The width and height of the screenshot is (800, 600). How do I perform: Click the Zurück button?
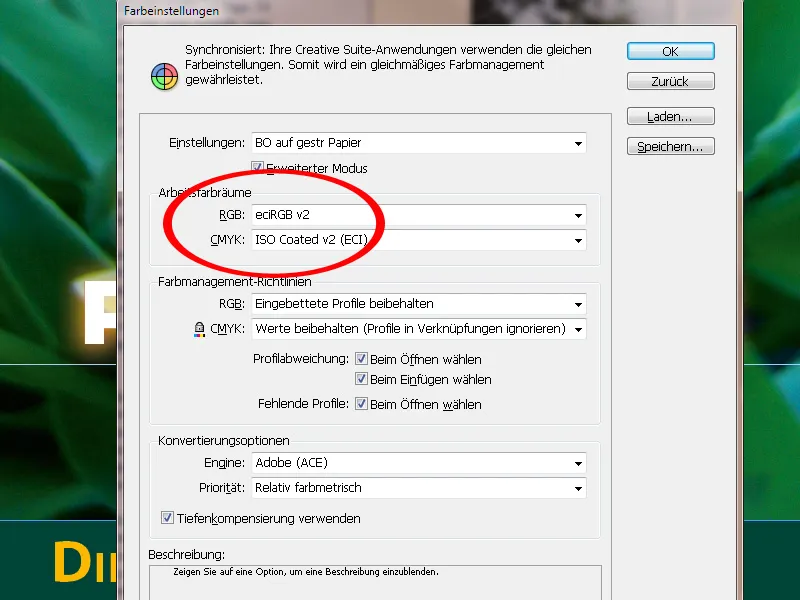(670, 81)
